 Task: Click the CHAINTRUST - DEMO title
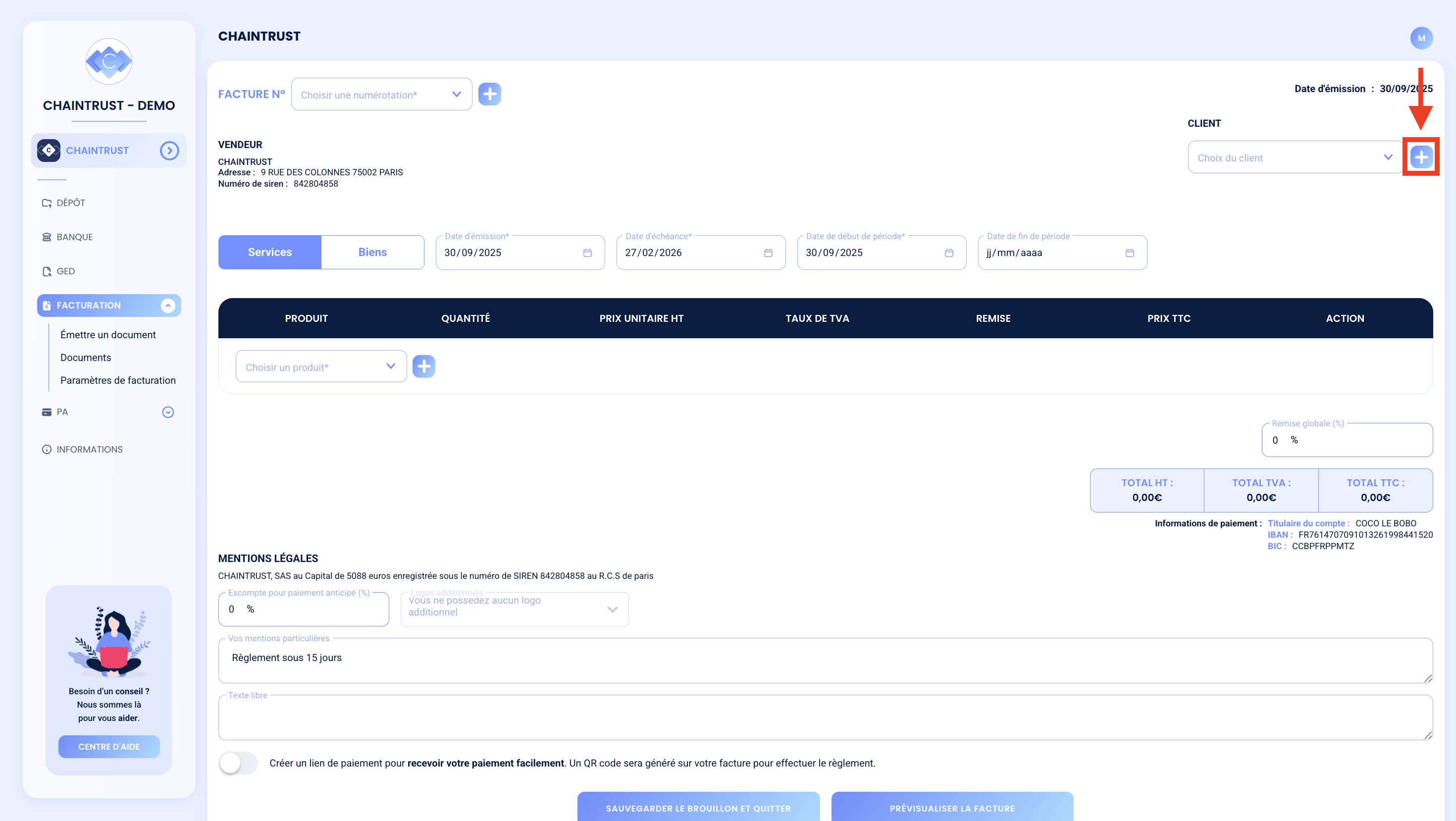[108, 105]
